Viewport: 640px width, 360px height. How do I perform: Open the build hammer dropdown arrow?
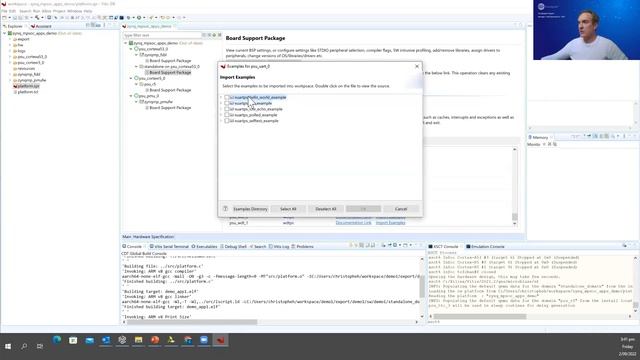coord(42,18)
